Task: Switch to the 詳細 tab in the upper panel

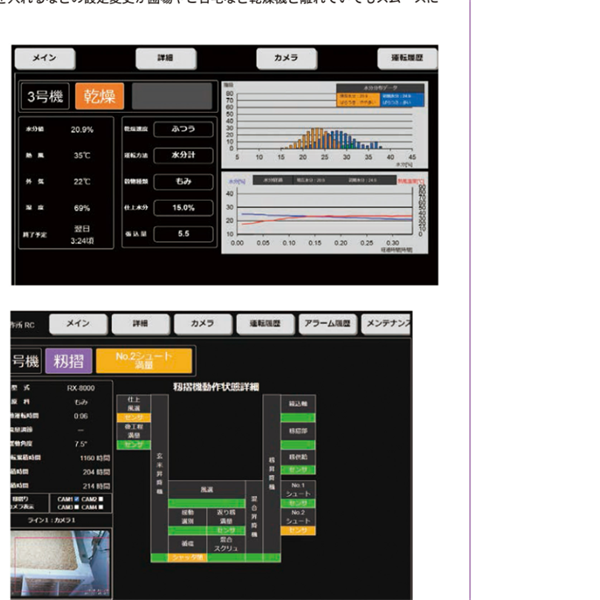Action: pos(165,58)
